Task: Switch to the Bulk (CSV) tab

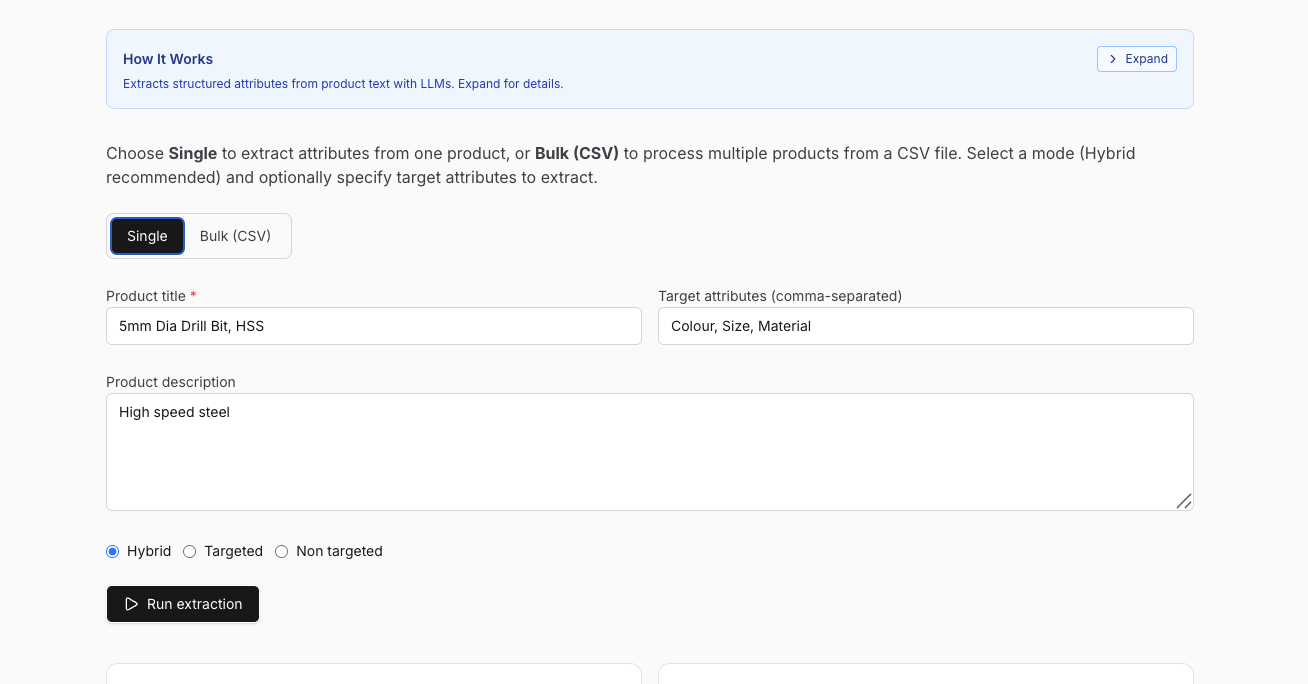Action: pyautogui.click(x=235, y=236)
